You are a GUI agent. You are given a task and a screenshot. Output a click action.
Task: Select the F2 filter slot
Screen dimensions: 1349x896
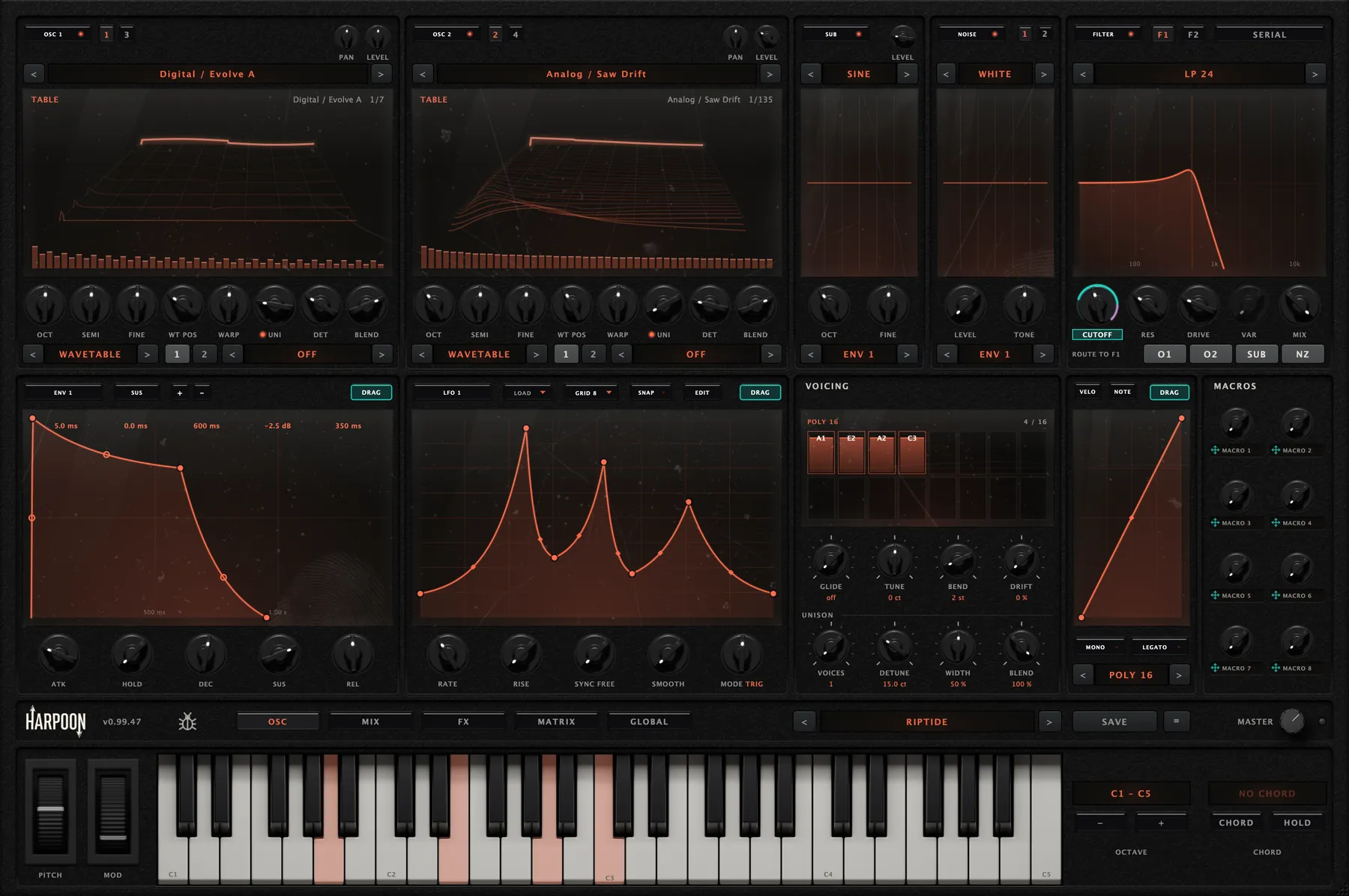pos(1193,34)
